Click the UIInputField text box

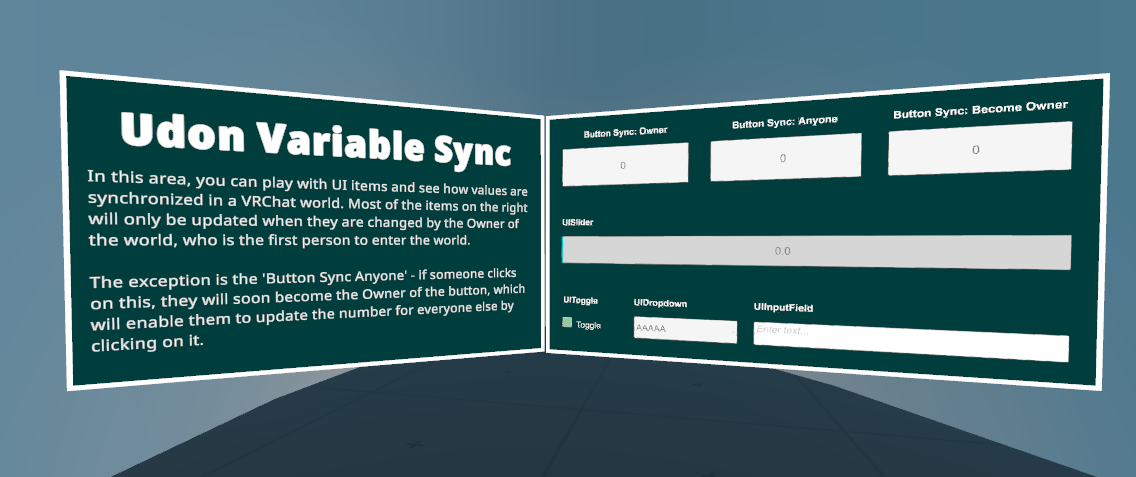pos(911,341)
